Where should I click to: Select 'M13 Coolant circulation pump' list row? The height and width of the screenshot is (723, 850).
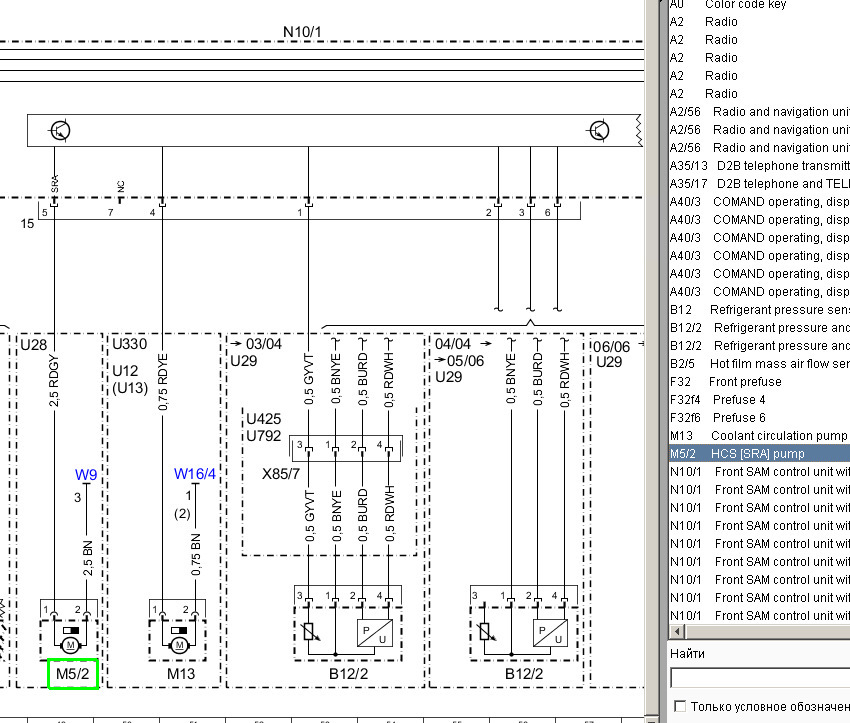pos(759,436)
